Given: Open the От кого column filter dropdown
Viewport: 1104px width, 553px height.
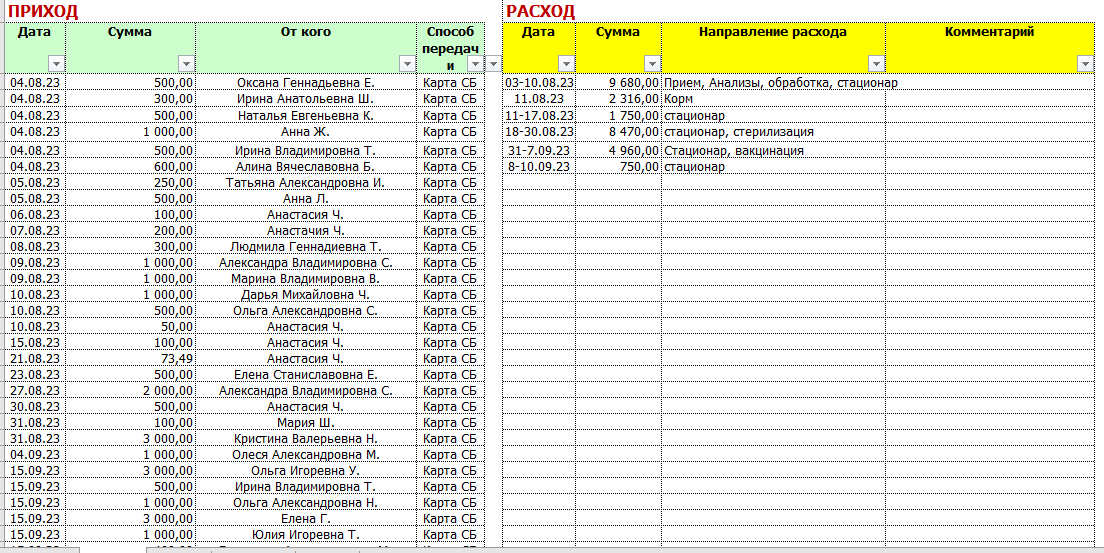Looking at the screenshot, I should tap(407, 63).
